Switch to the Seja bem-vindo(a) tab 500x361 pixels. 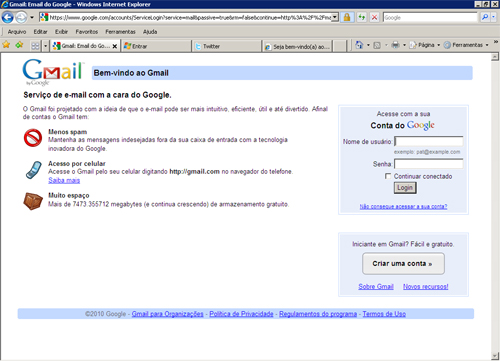[297, 47]
